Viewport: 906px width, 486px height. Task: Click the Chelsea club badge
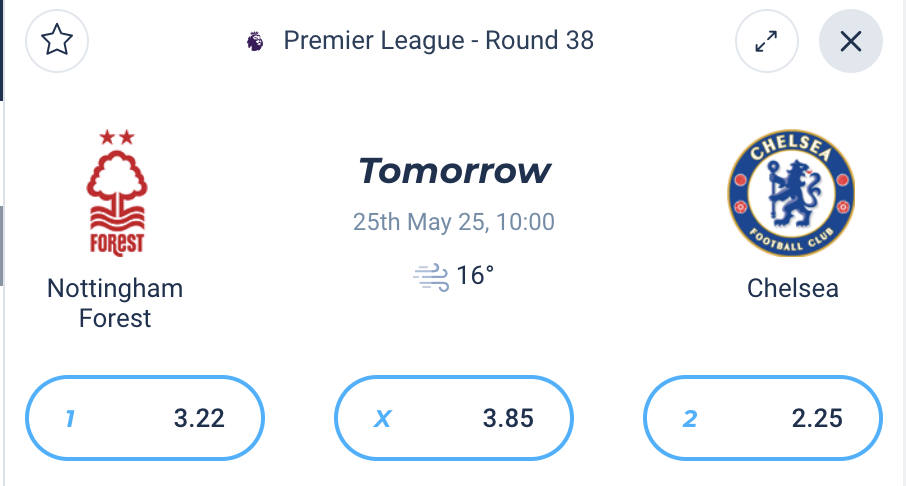coord(791,193)
